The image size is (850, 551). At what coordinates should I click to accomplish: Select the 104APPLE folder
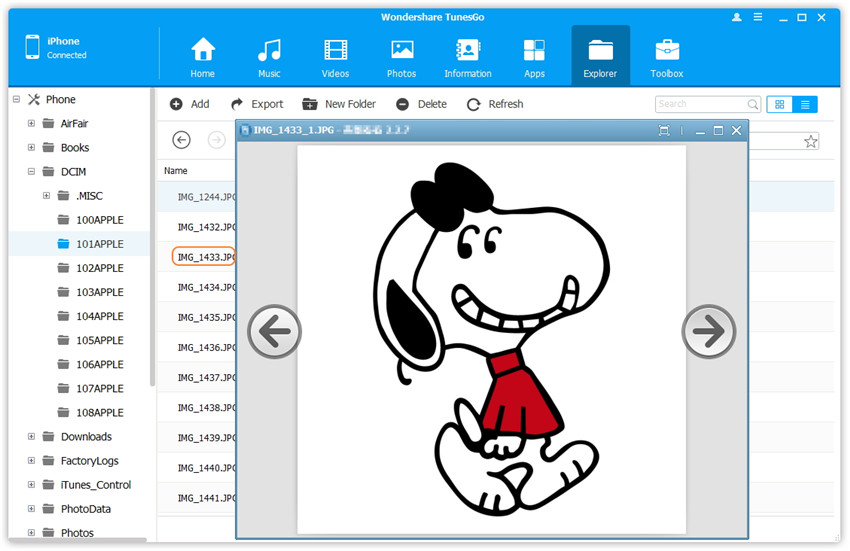pyautogui.click(x=99, y=316)
